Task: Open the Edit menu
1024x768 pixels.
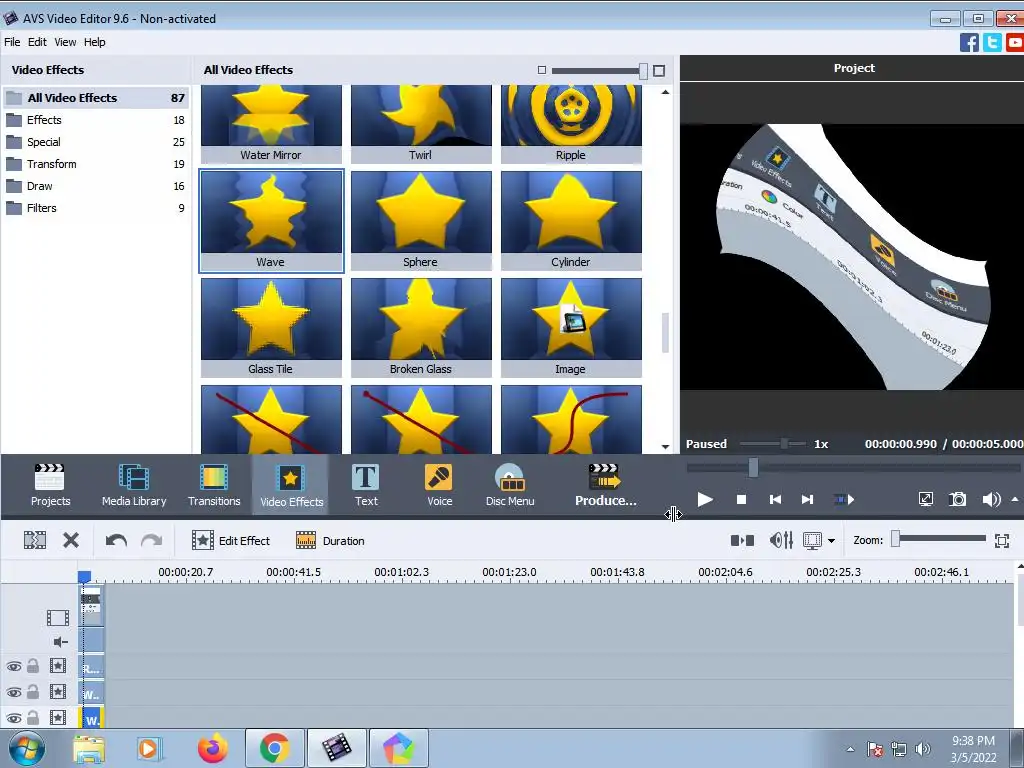Action: click(37, 42)
